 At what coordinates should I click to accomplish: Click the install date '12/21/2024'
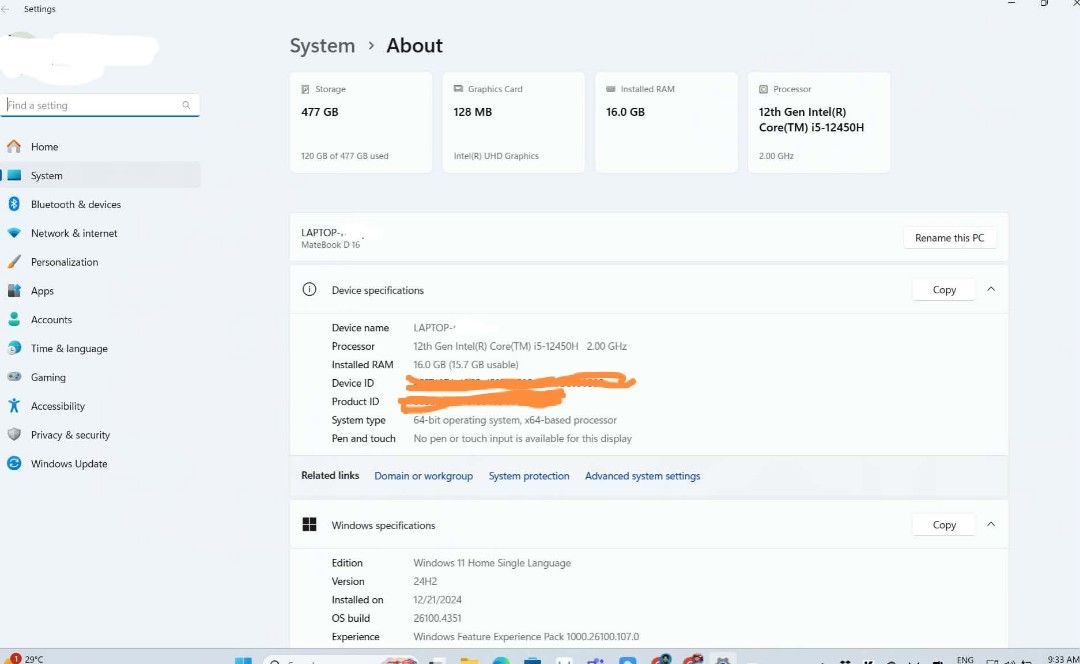437,600
